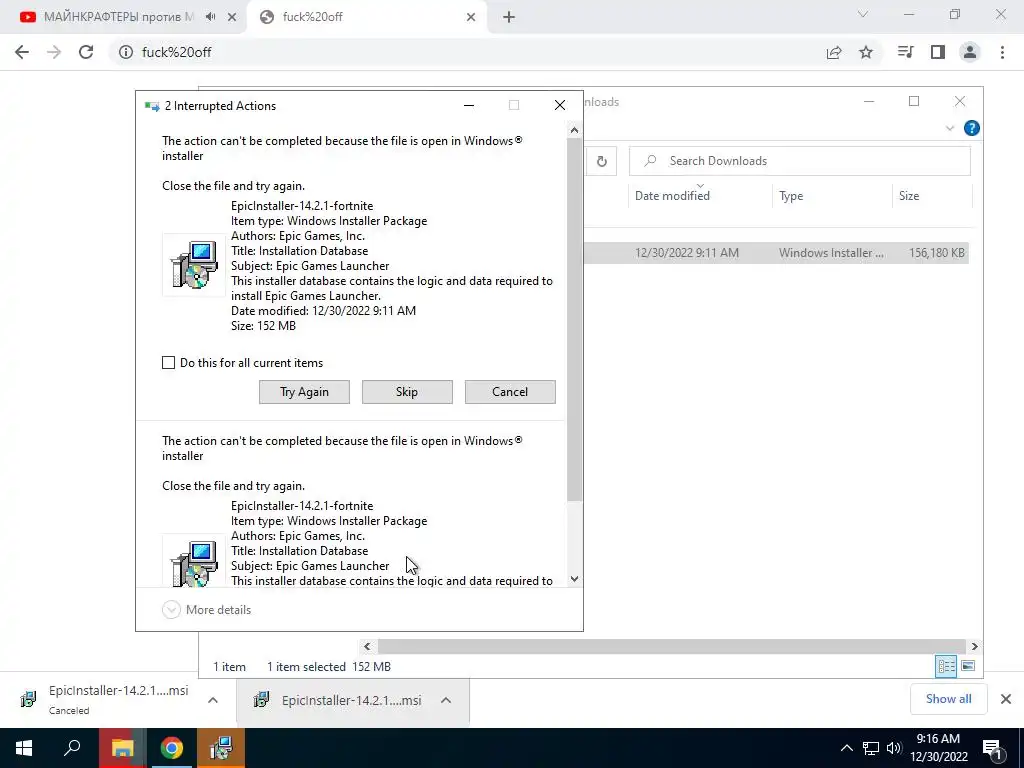
Task: View site information icon in address bar
Action: 125,52
